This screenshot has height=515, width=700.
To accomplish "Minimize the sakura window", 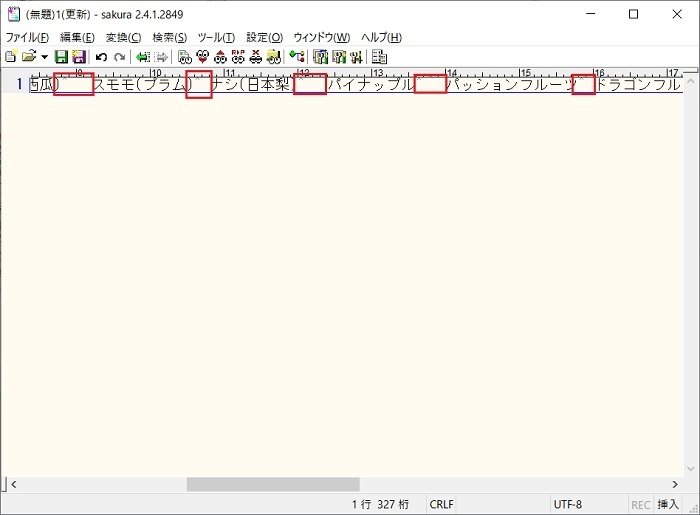I will (x=591, y=14).
